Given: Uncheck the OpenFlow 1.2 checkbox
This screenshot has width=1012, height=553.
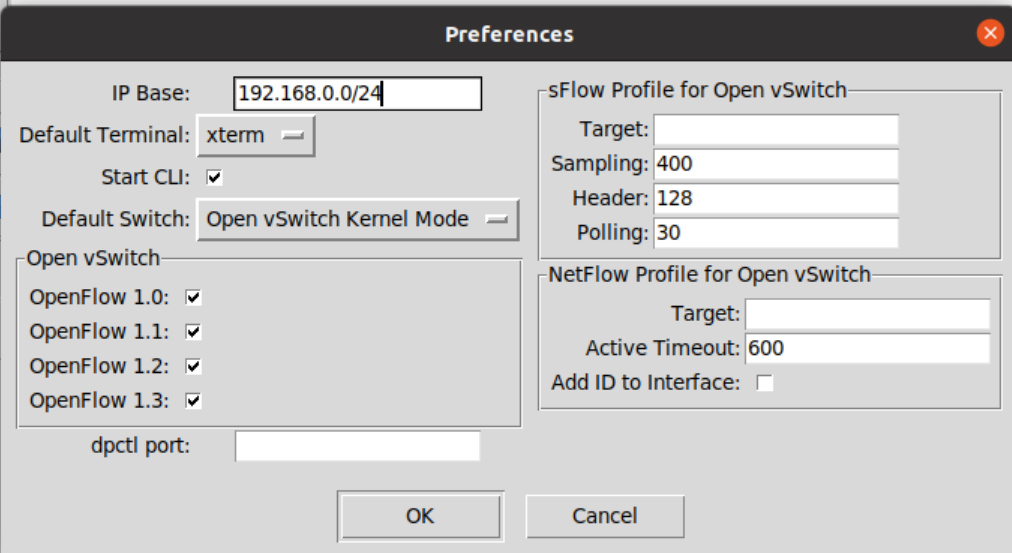Looking at the screenshot, I should (193, 367).
